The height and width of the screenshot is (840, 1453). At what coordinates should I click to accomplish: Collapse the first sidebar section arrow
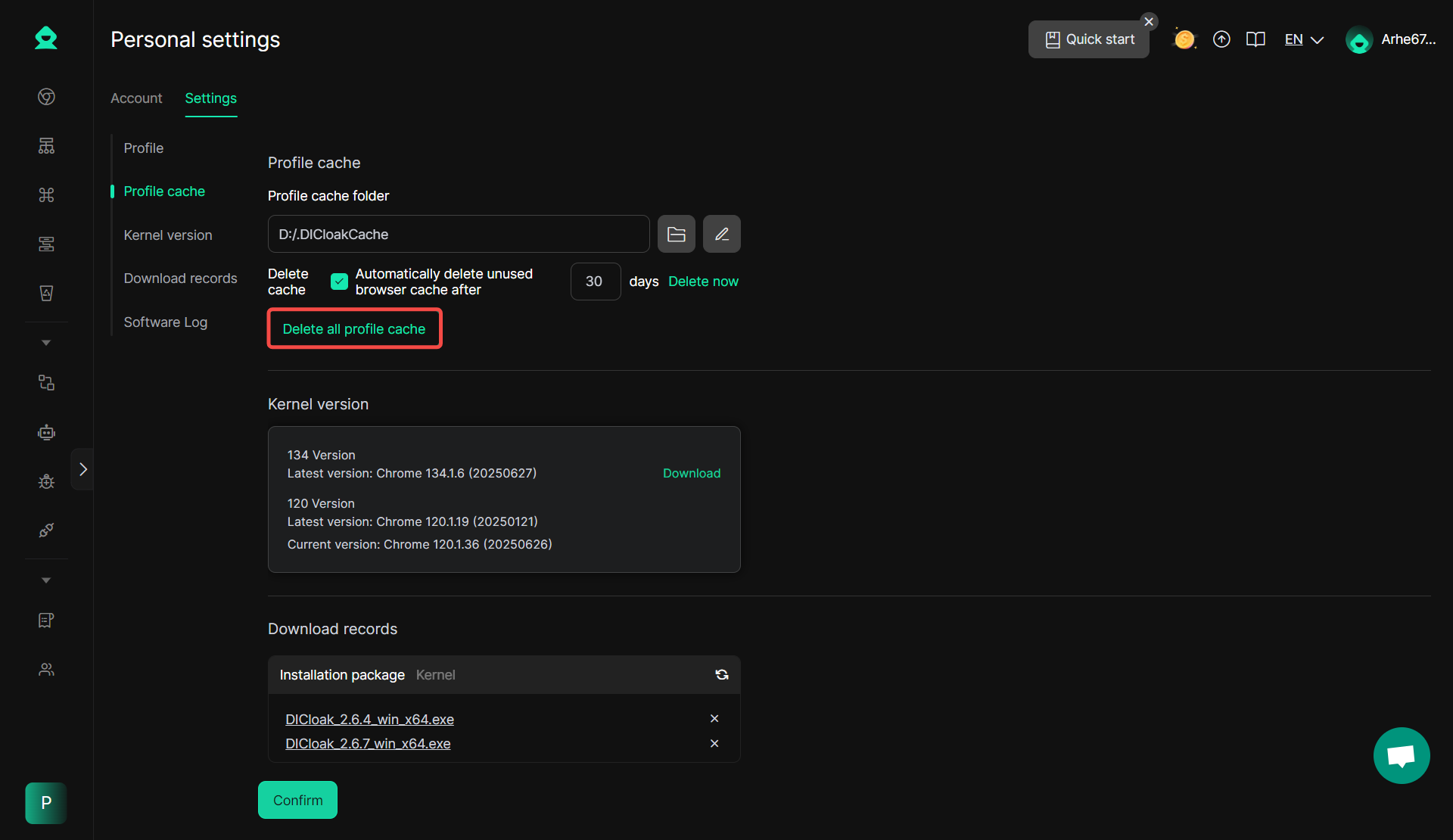coord(46,343)
